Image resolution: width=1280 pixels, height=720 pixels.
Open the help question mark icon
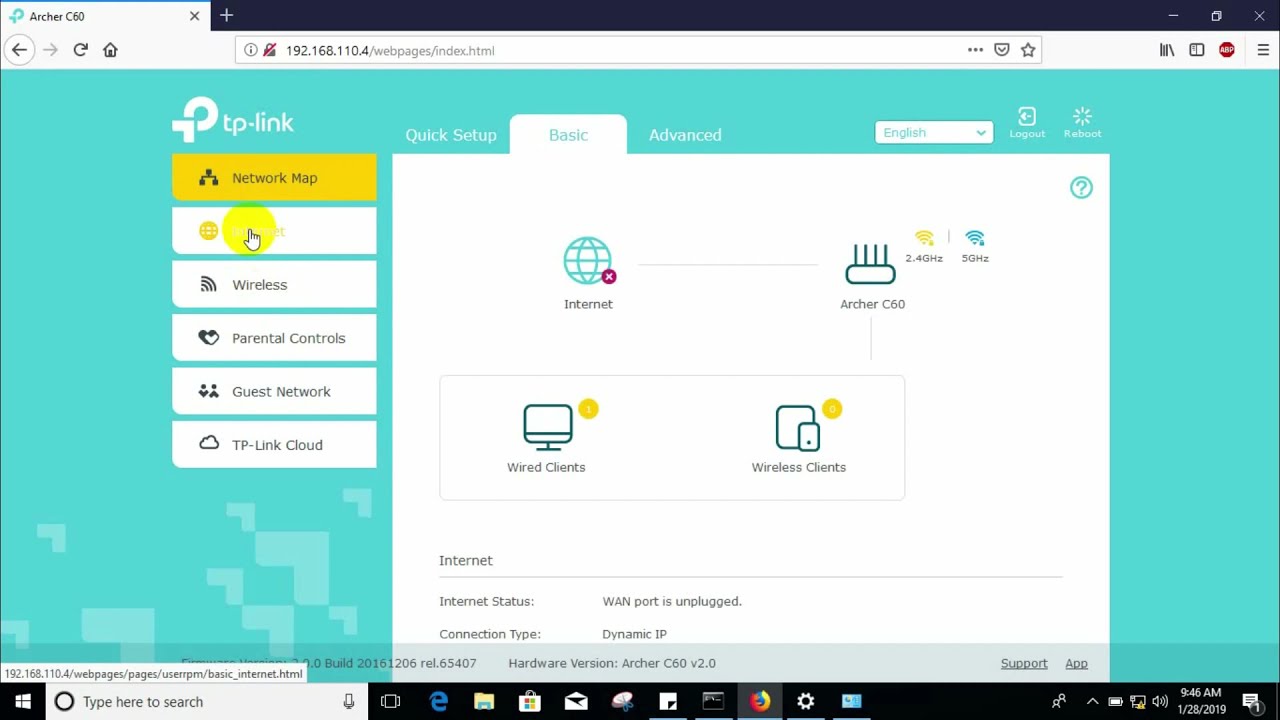(x=1081, y=187)
